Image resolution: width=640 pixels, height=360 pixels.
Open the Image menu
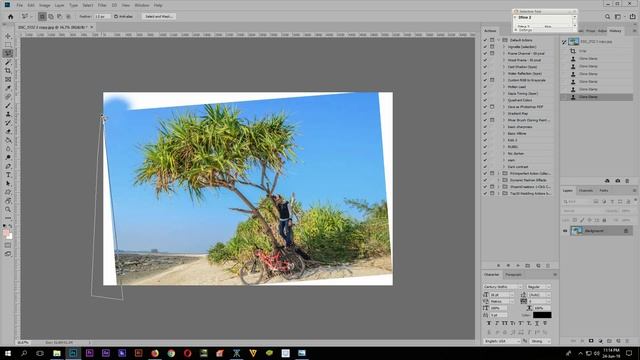point(44,5)
